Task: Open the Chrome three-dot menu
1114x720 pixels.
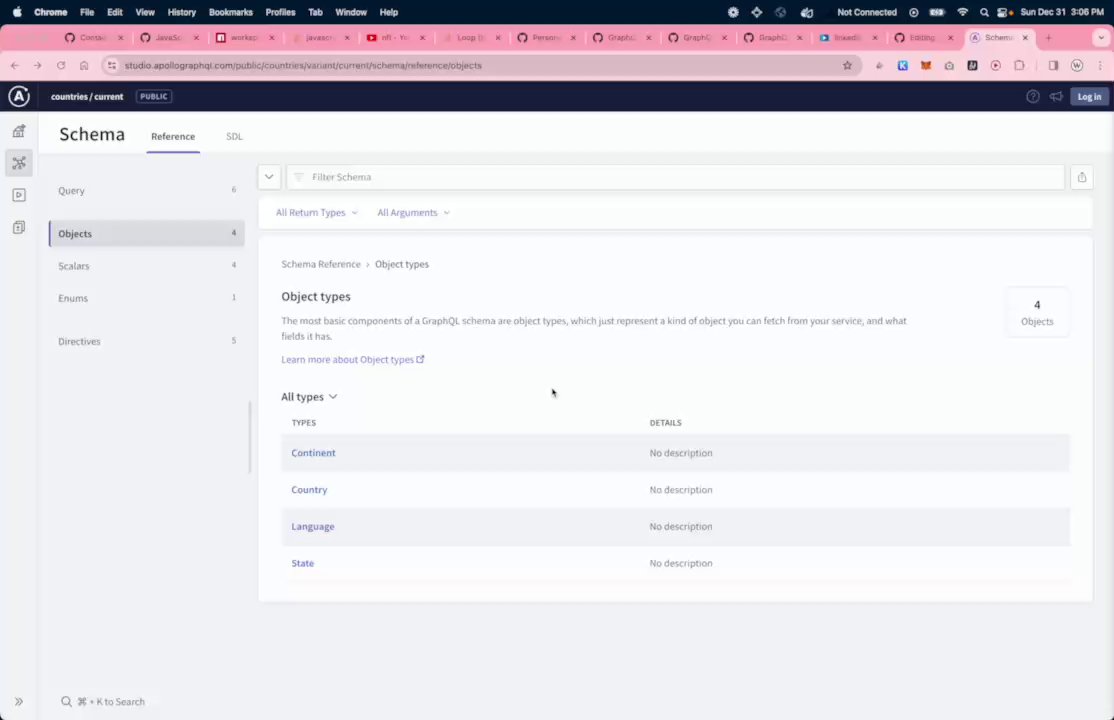Action: (1100, 65)
